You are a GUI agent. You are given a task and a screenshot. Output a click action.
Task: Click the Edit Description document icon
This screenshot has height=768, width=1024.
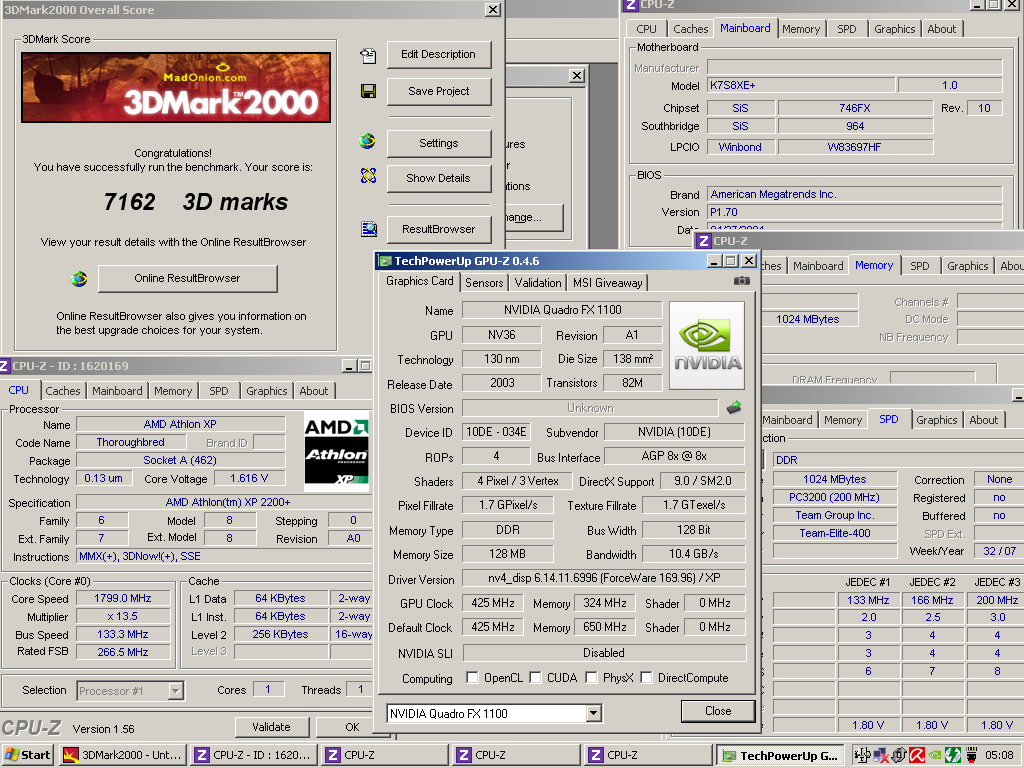(x=368, y=56)
